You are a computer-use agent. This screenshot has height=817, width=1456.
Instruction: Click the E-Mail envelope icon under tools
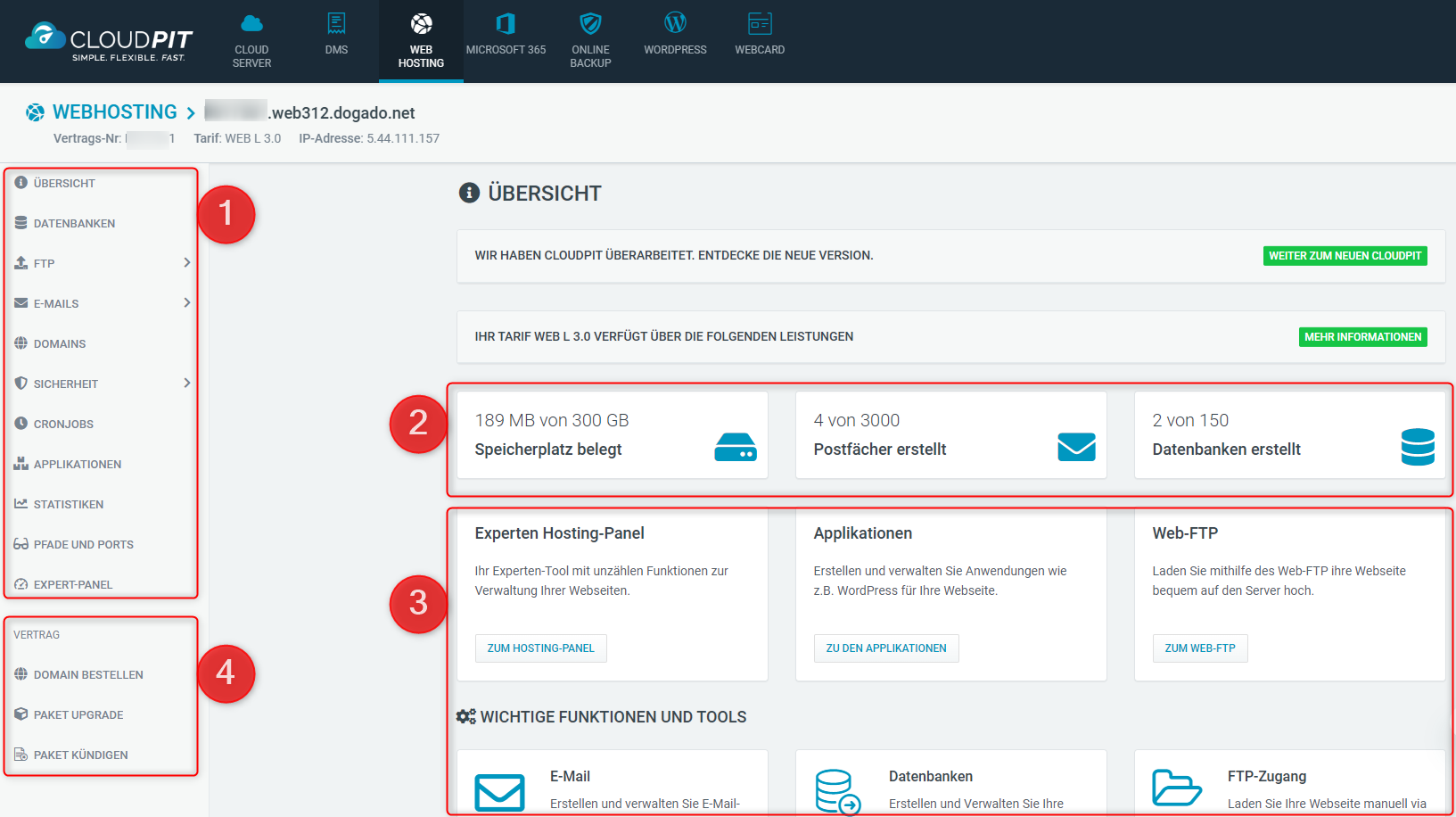tap(499, 791)
